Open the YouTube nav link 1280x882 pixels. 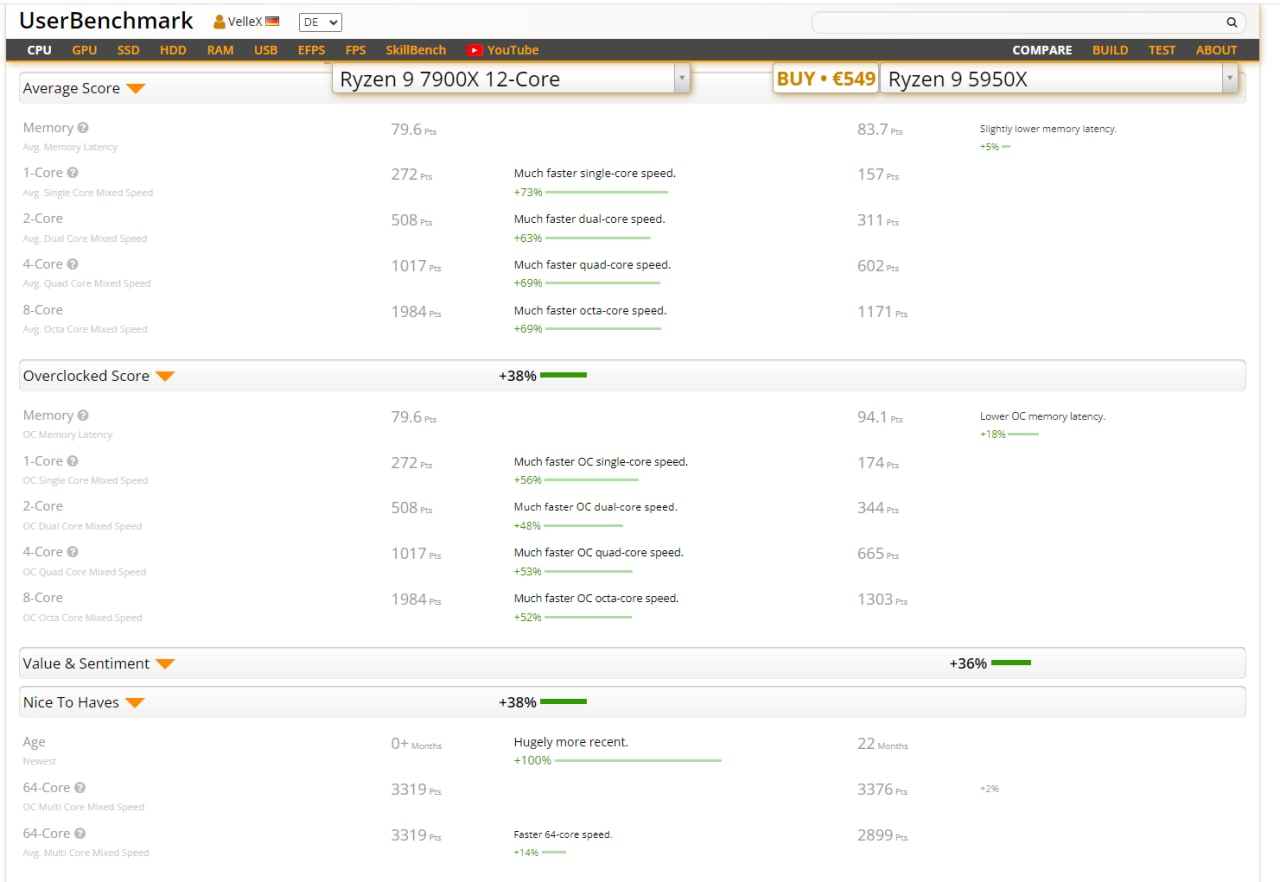[x=513, y=50]
